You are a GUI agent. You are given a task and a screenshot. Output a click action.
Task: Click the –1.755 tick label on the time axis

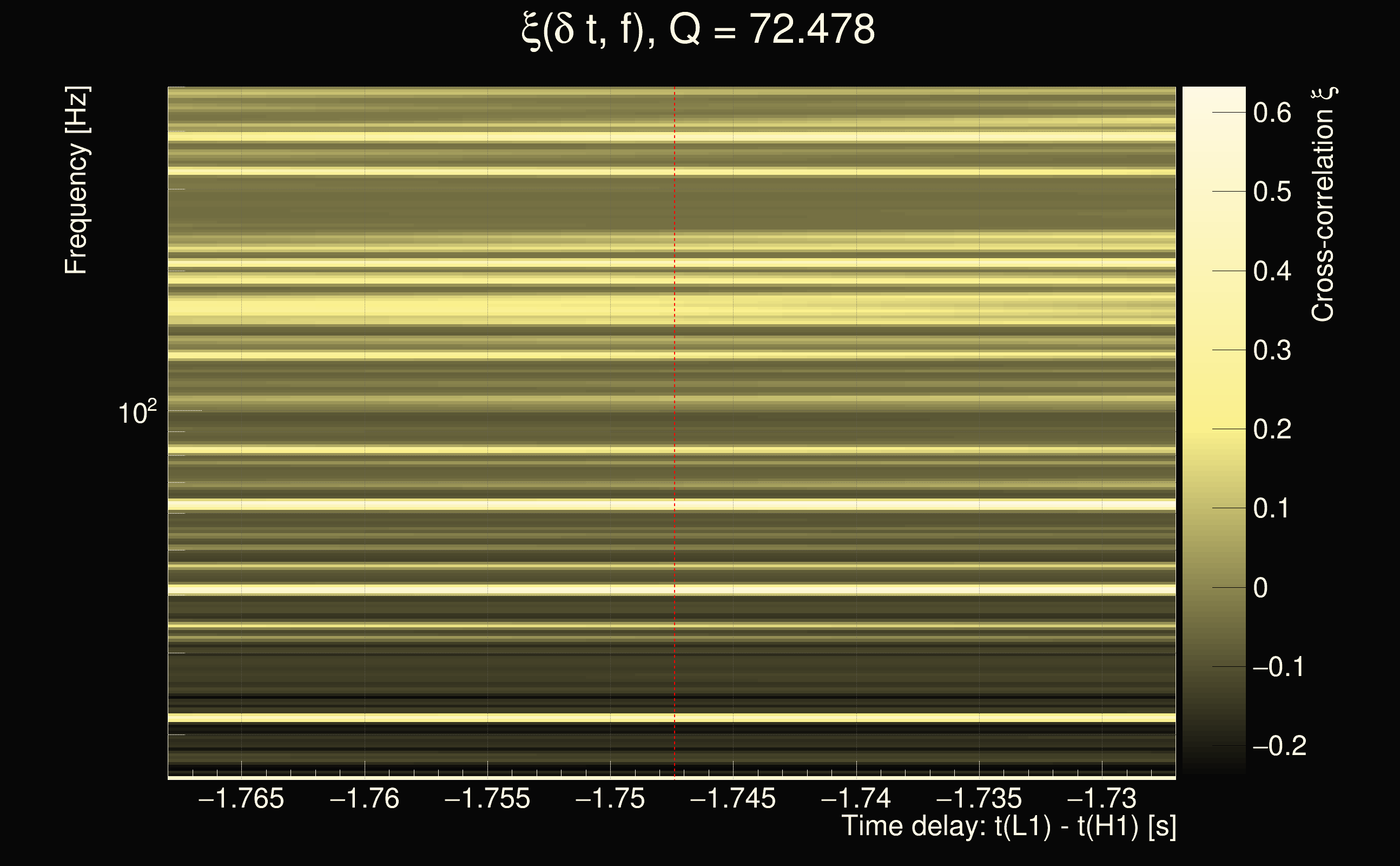click(487, 798)
